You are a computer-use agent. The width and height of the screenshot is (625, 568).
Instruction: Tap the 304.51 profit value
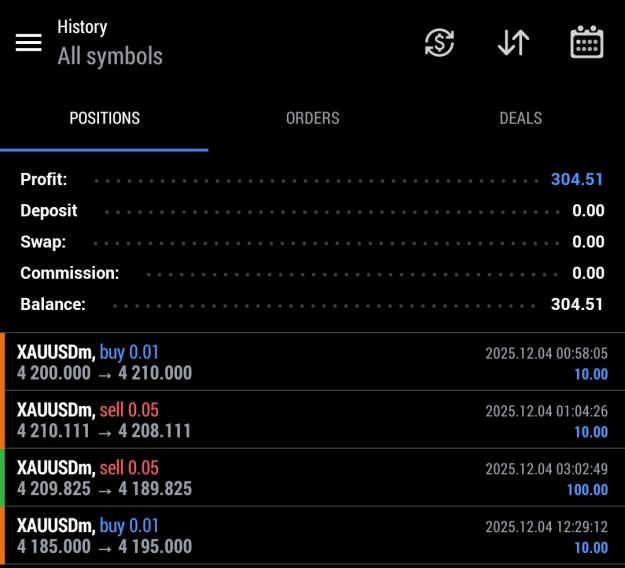pyautogui.click(x=577, y=179)
